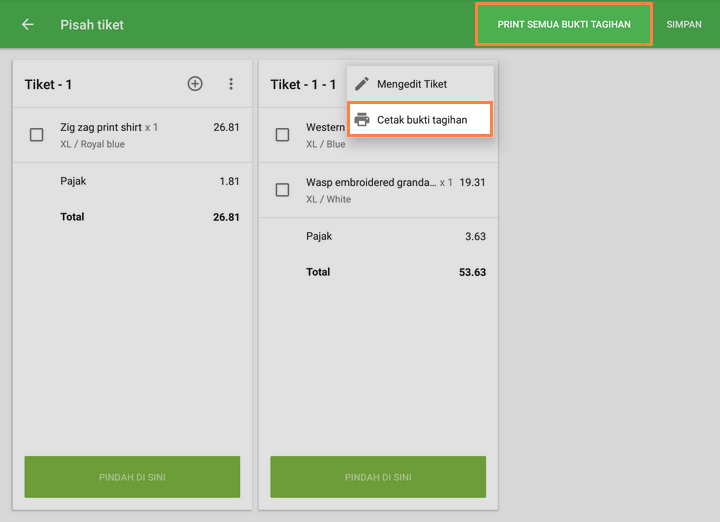Go back using the header arrow
This screenshot has width=720, height=522.
pos(27,24)
